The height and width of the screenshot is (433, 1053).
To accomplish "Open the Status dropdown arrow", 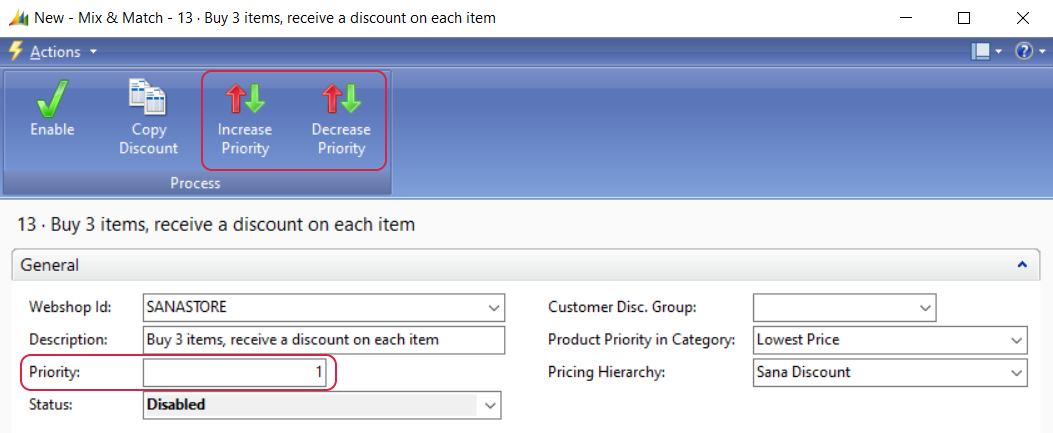I will tap(490, 405).
